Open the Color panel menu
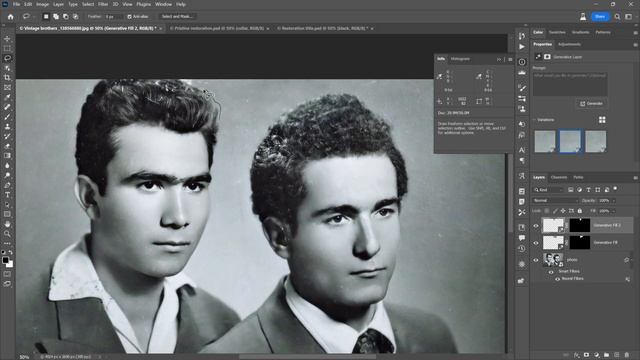 (636, 33)
